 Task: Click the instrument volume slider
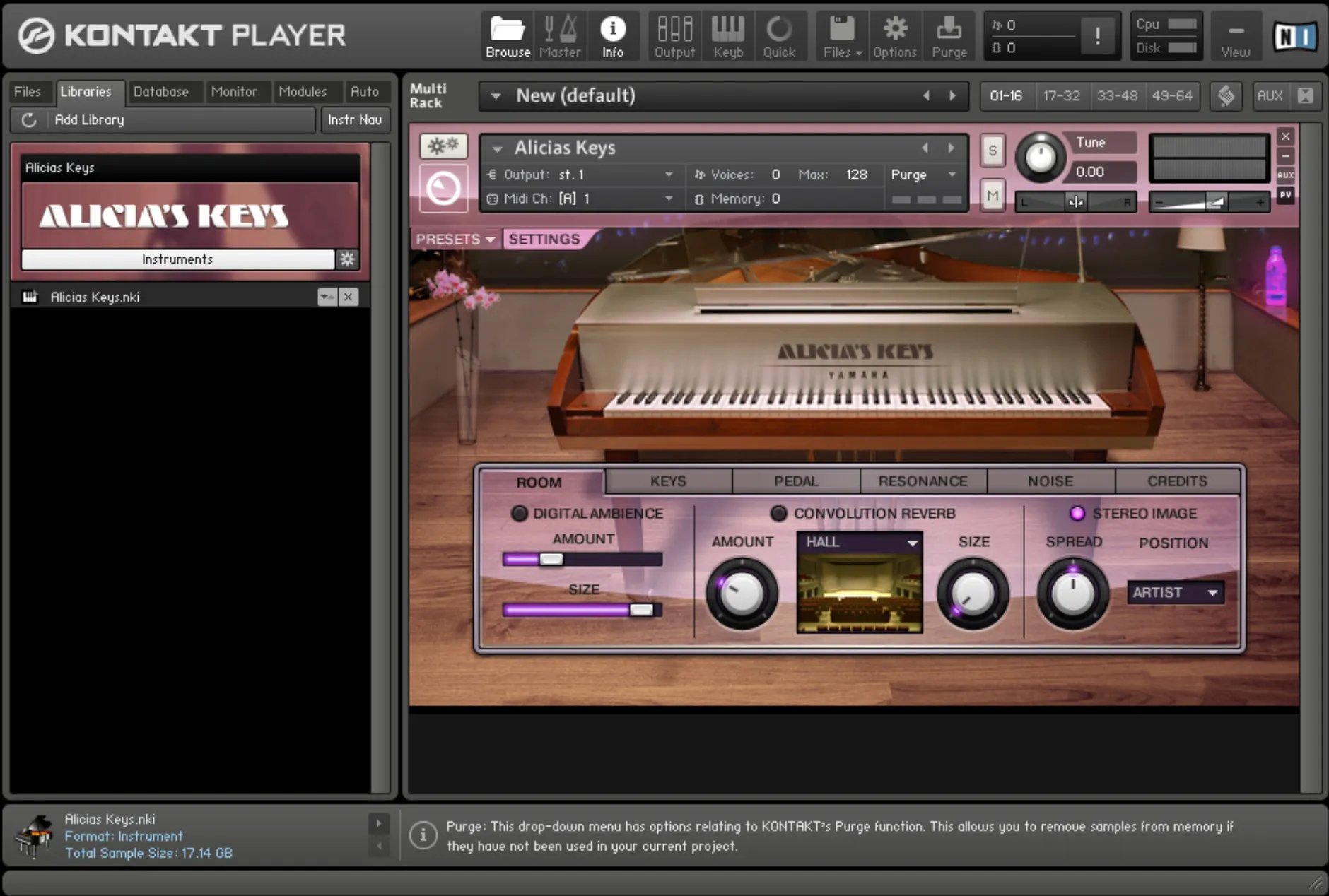pos(1210,203)
